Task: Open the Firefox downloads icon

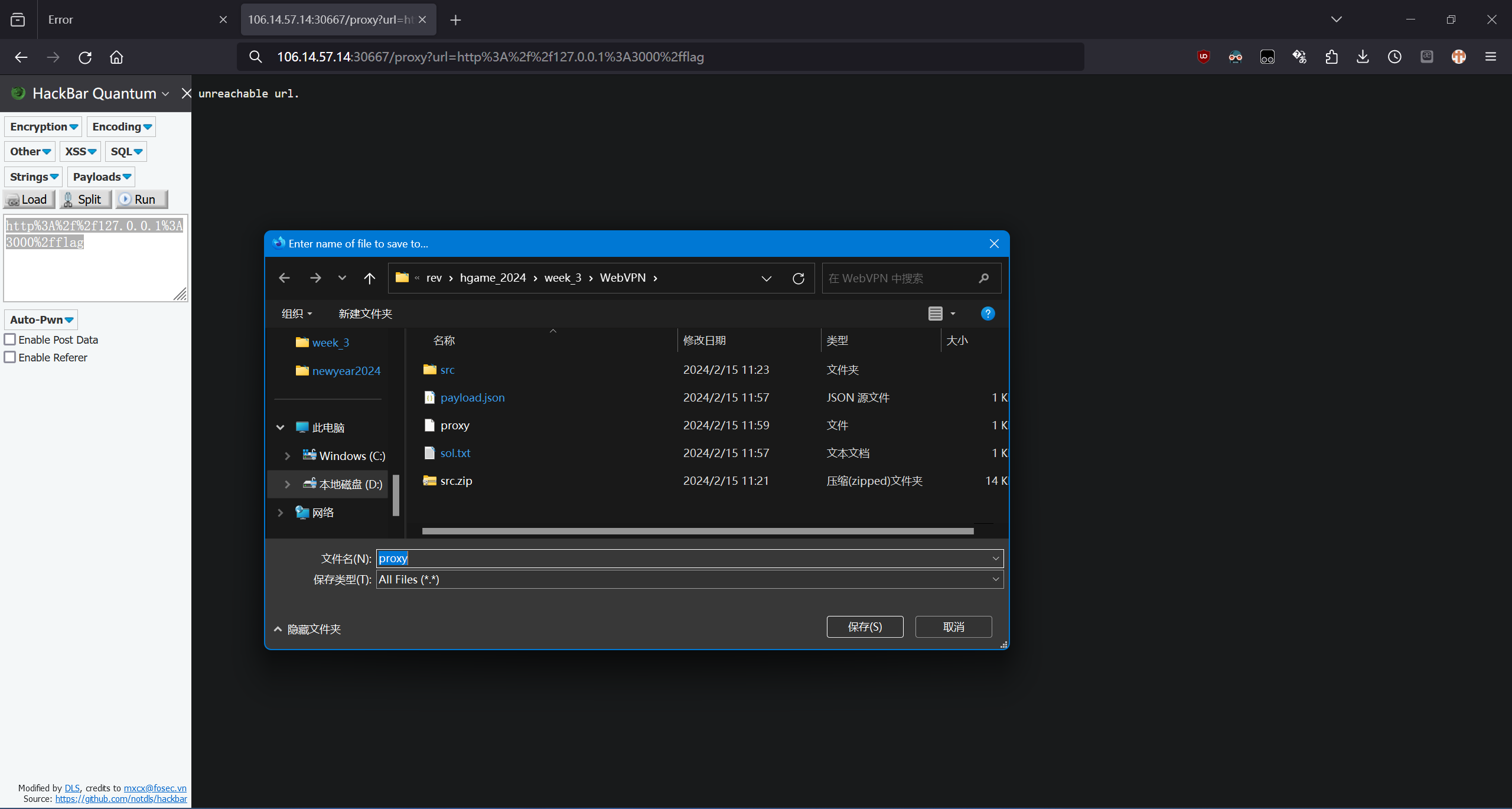Action: tap(1363, 57)
